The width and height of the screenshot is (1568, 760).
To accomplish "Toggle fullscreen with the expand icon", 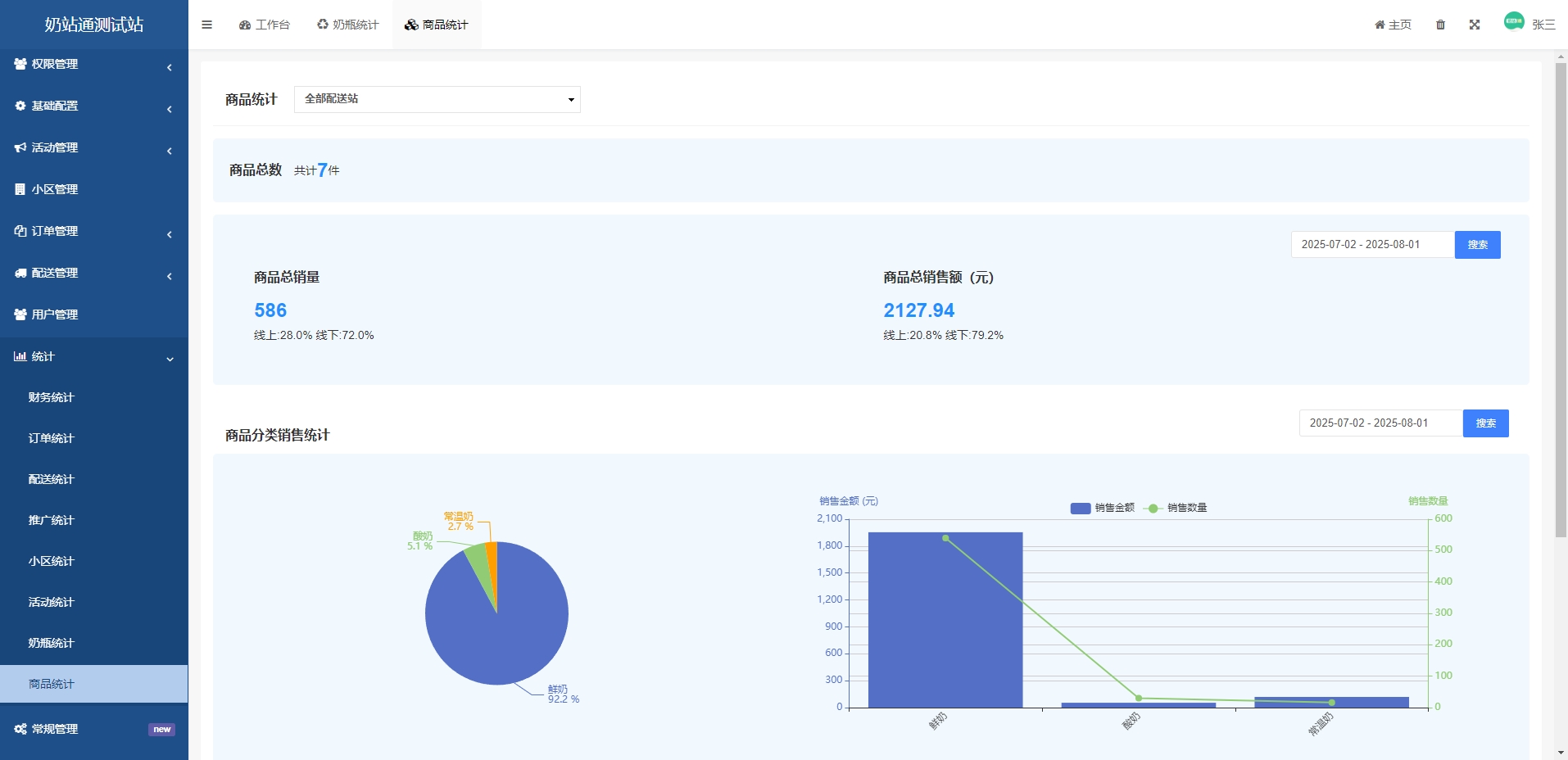I will 1475,25.
